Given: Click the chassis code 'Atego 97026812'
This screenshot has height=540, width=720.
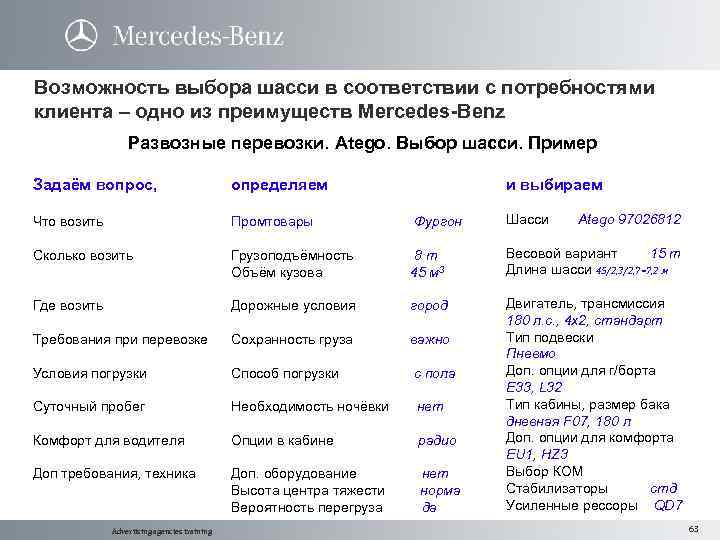Looking at the screenshot, I should pyautogui.click(x=630, y=219).
